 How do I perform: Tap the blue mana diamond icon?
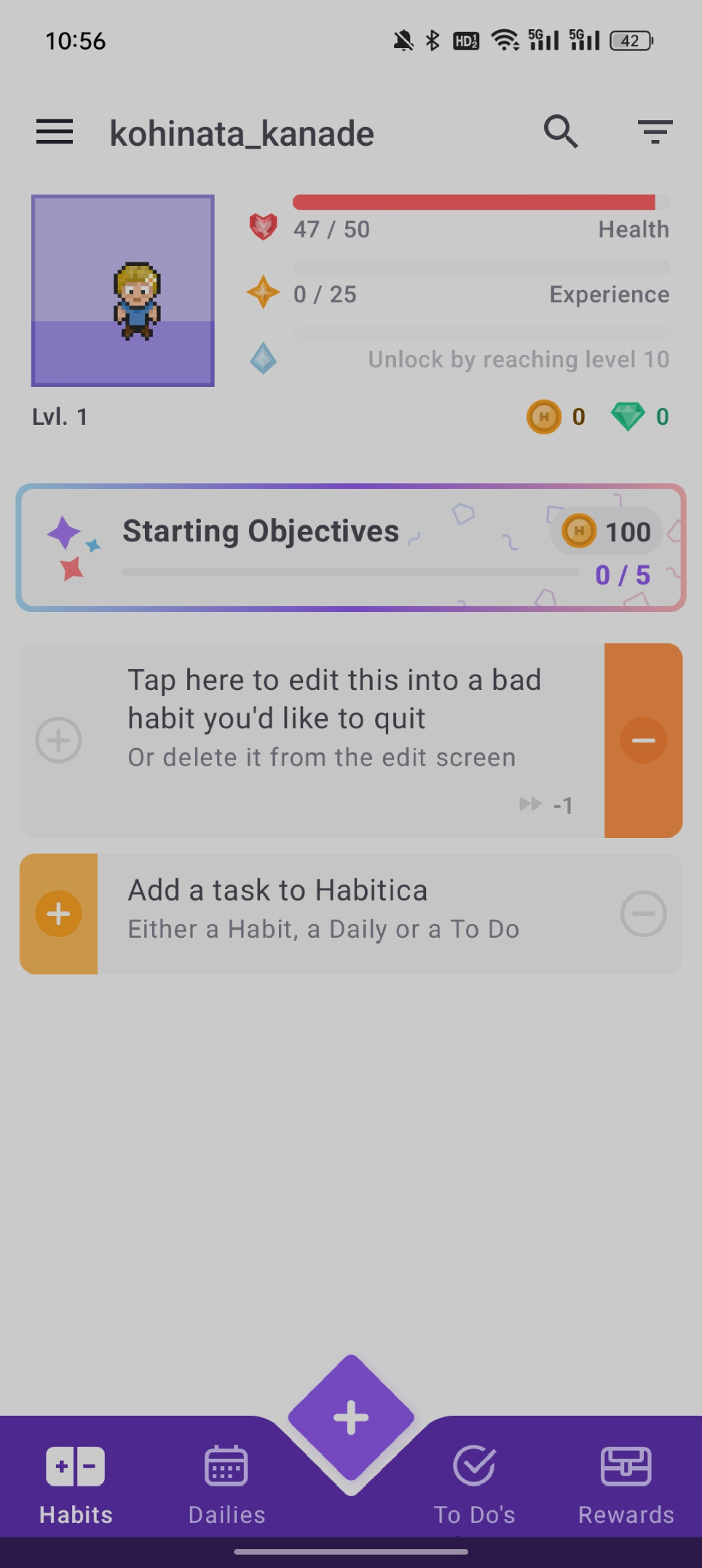point(263,358)
